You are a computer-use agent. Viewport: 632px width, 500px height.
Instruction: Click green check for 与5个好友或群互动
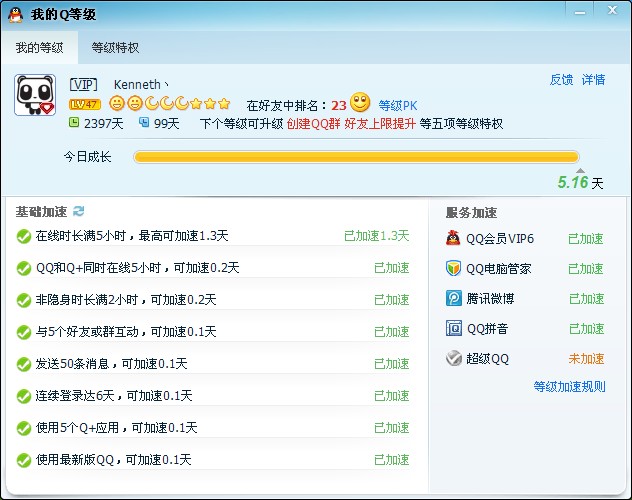24,332
